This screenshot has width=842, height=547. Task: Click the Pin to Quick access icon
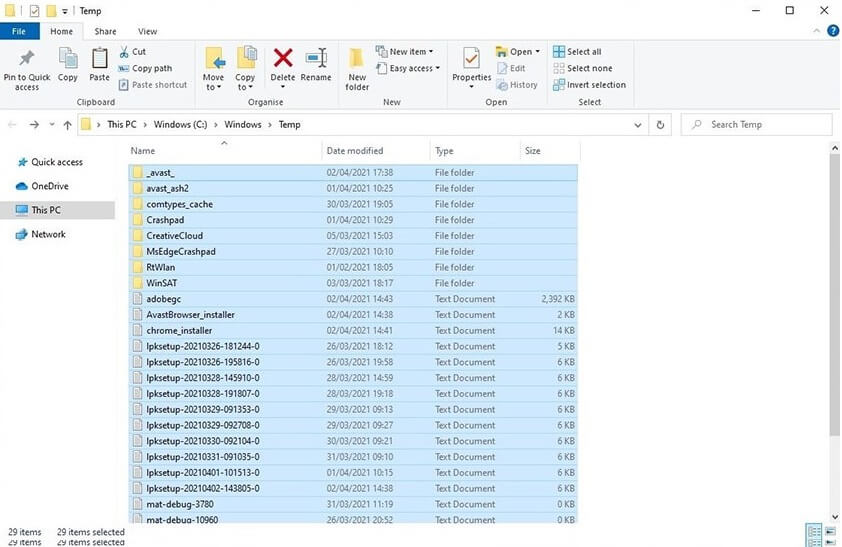27,60
